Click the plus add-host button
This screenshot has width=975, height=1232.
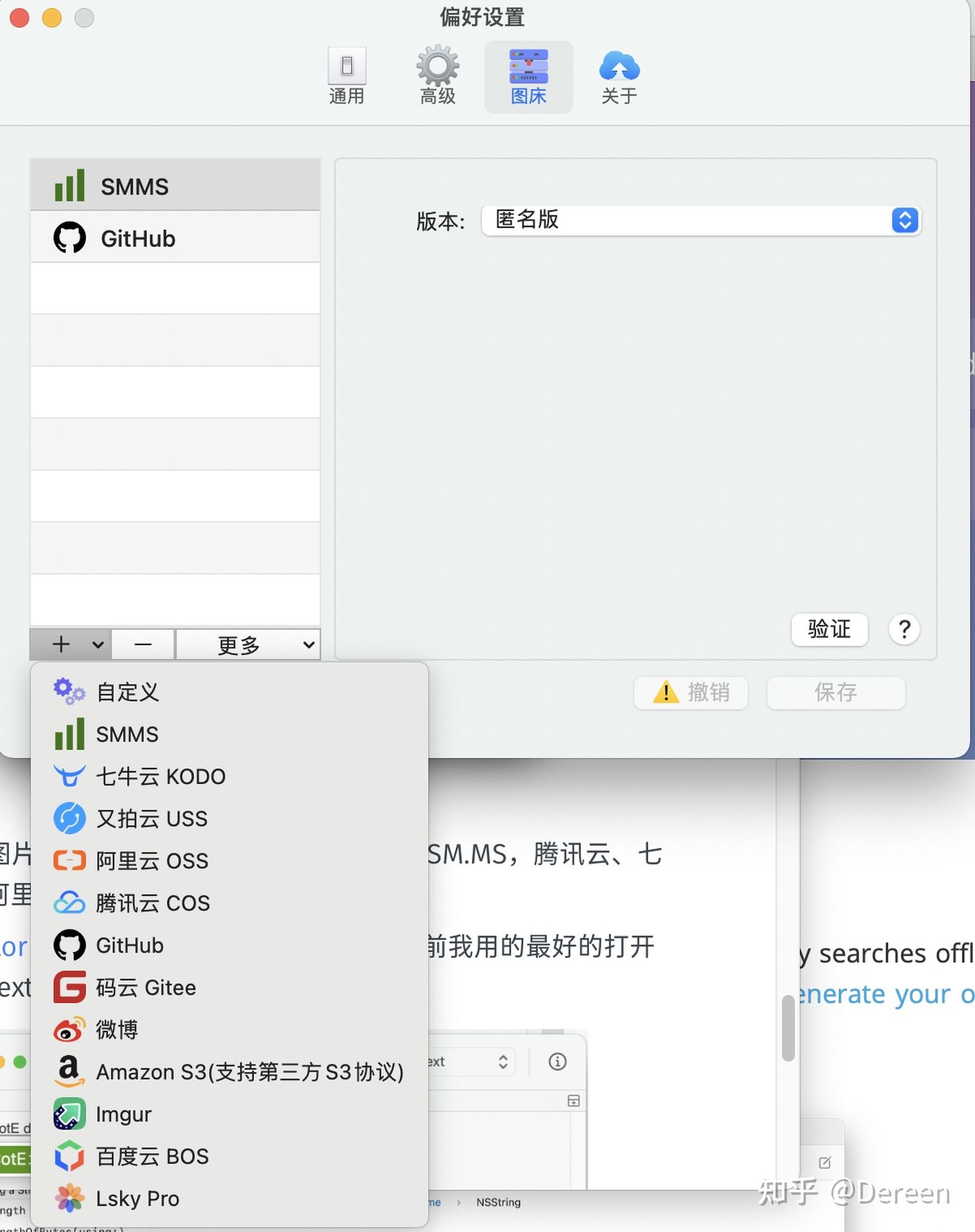click(61, 644)
